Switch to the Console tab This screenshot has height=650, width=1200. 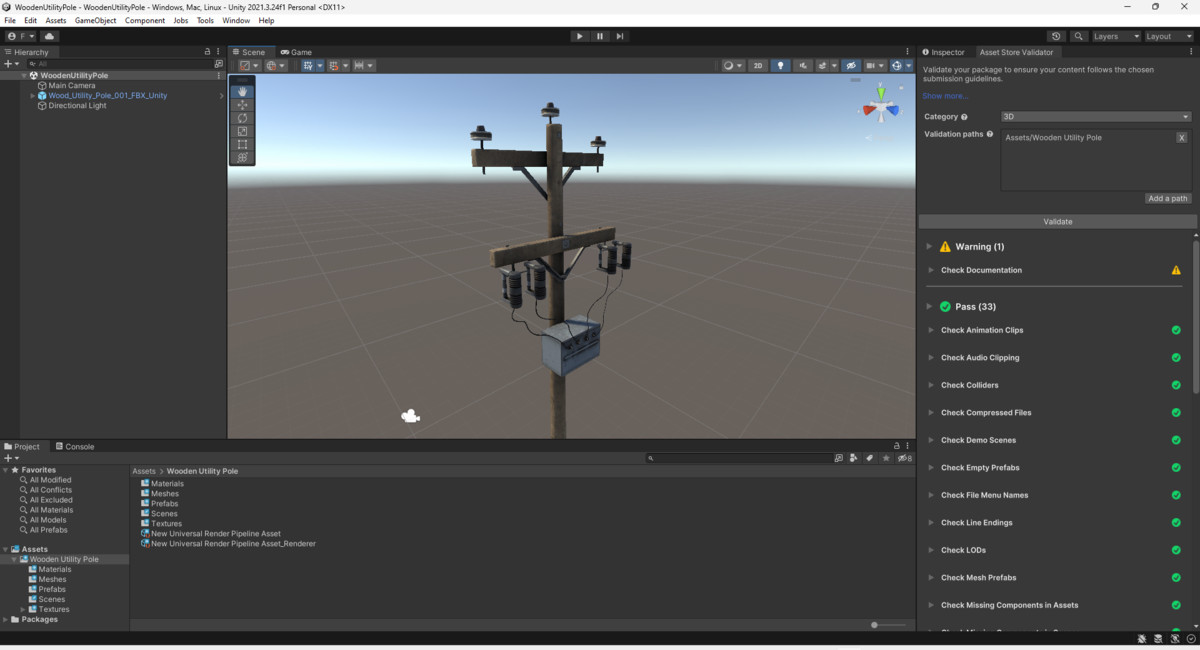tap(74, 446)
